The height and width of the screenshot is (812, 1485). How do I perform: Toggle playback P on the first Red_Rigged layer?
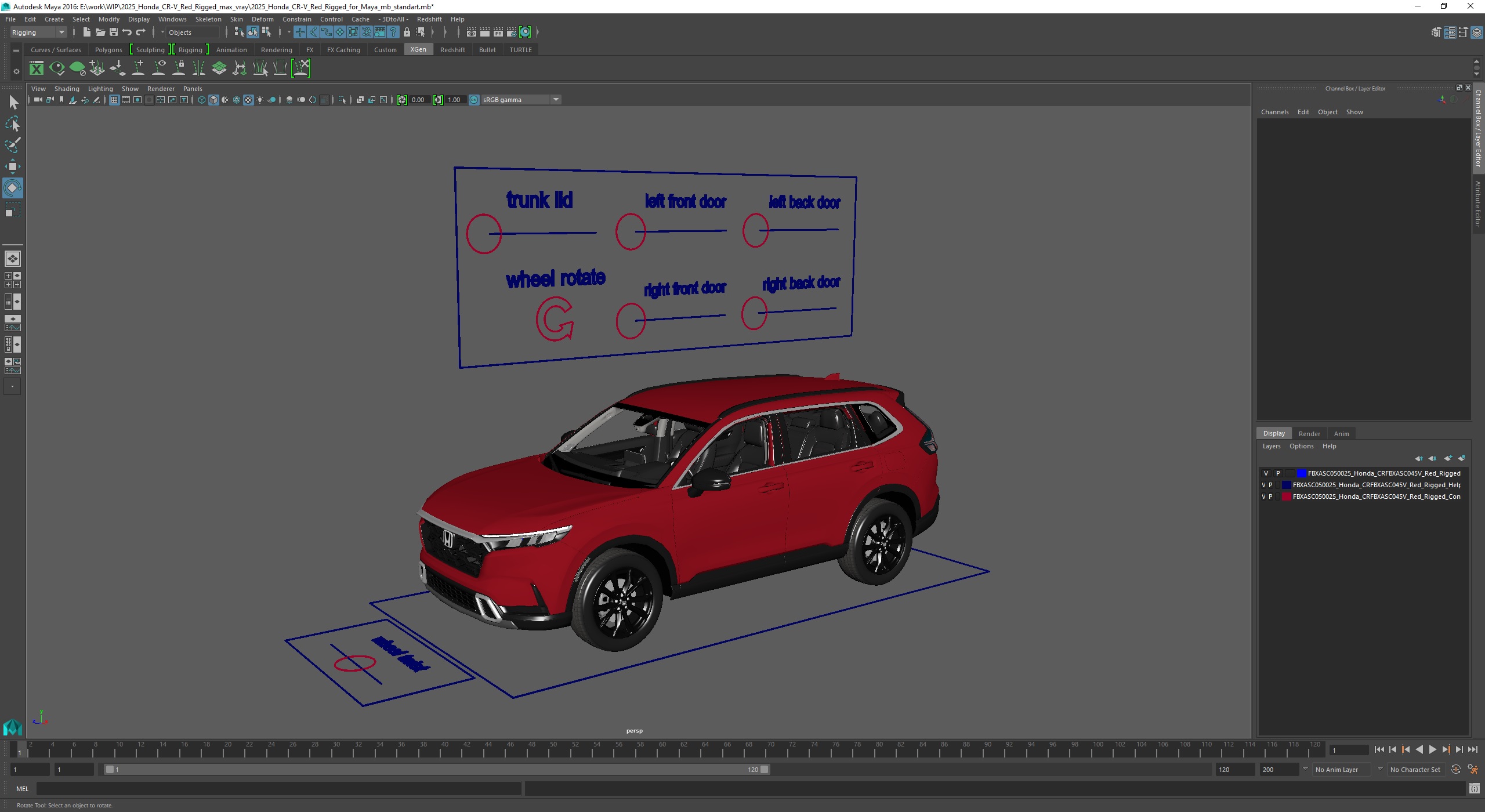(1278, 473)
